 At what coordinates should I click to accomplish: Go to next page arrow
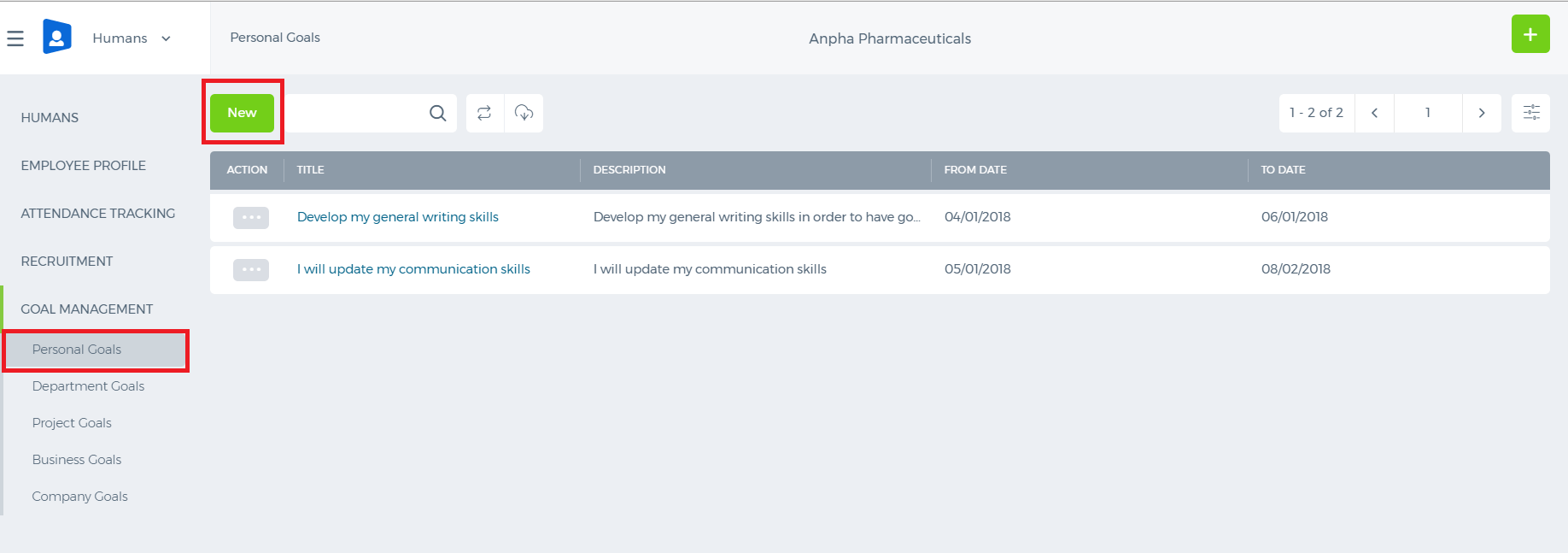(1482, 113)
